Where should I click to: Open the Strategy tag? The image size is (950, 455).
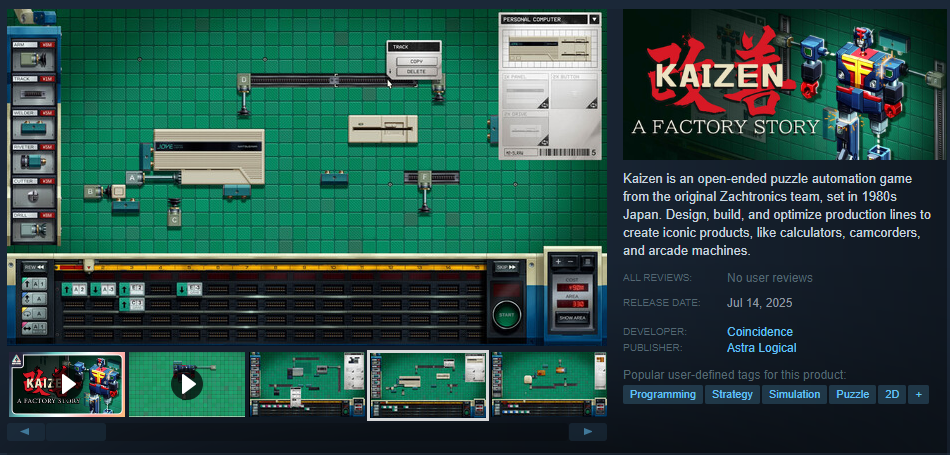[732, 394]
